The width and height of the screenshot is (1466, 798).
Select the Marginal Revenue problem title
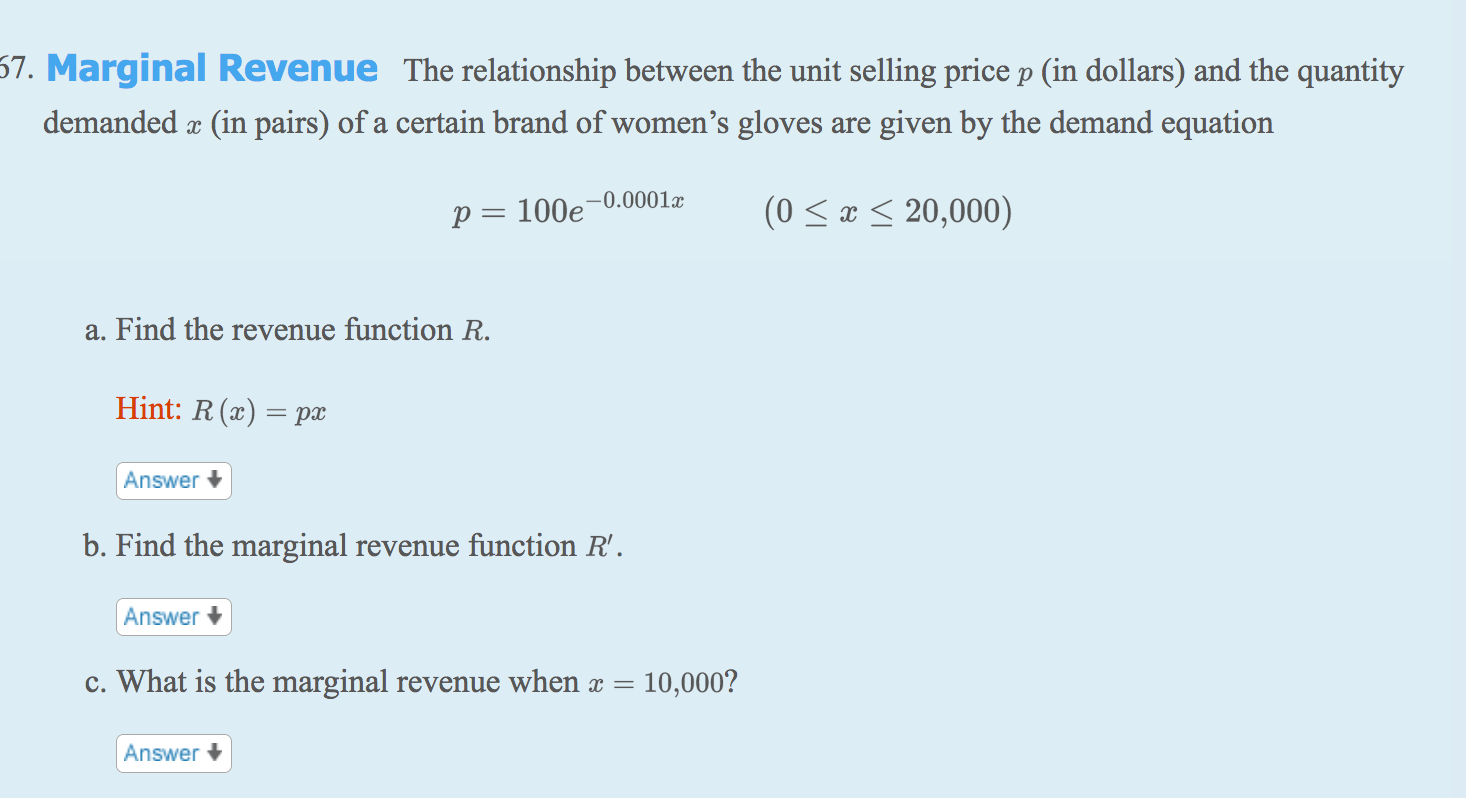[x=210, y=68]
